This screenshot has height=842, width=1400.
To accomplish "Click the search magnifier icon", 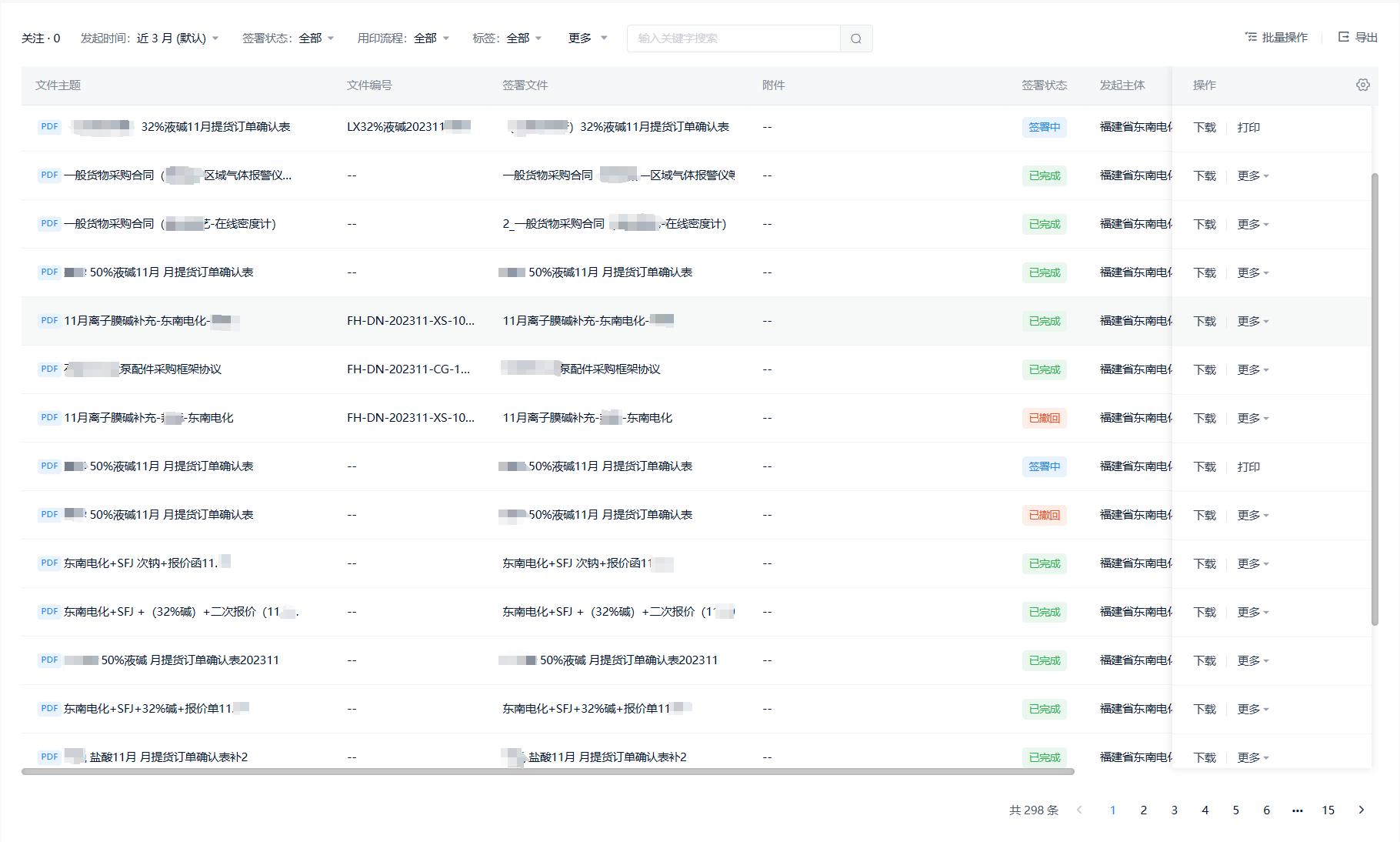I will coord(855,38).
